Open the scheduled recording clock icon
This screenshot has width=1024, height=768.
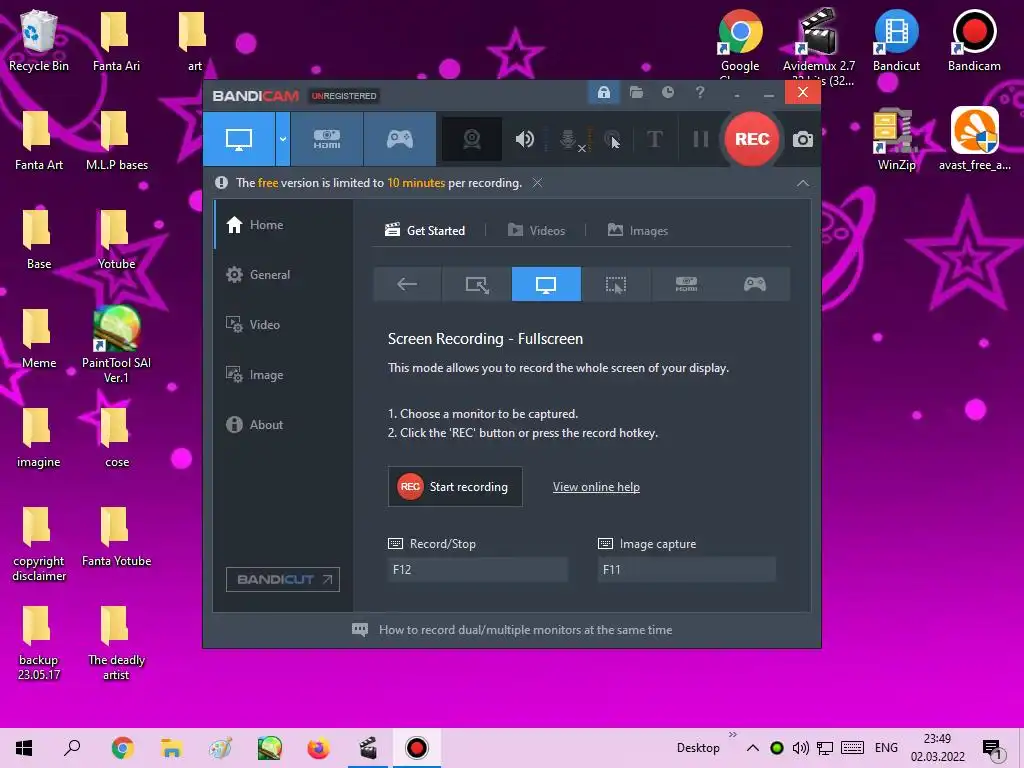pyautogui.click(x=667, y=92)
